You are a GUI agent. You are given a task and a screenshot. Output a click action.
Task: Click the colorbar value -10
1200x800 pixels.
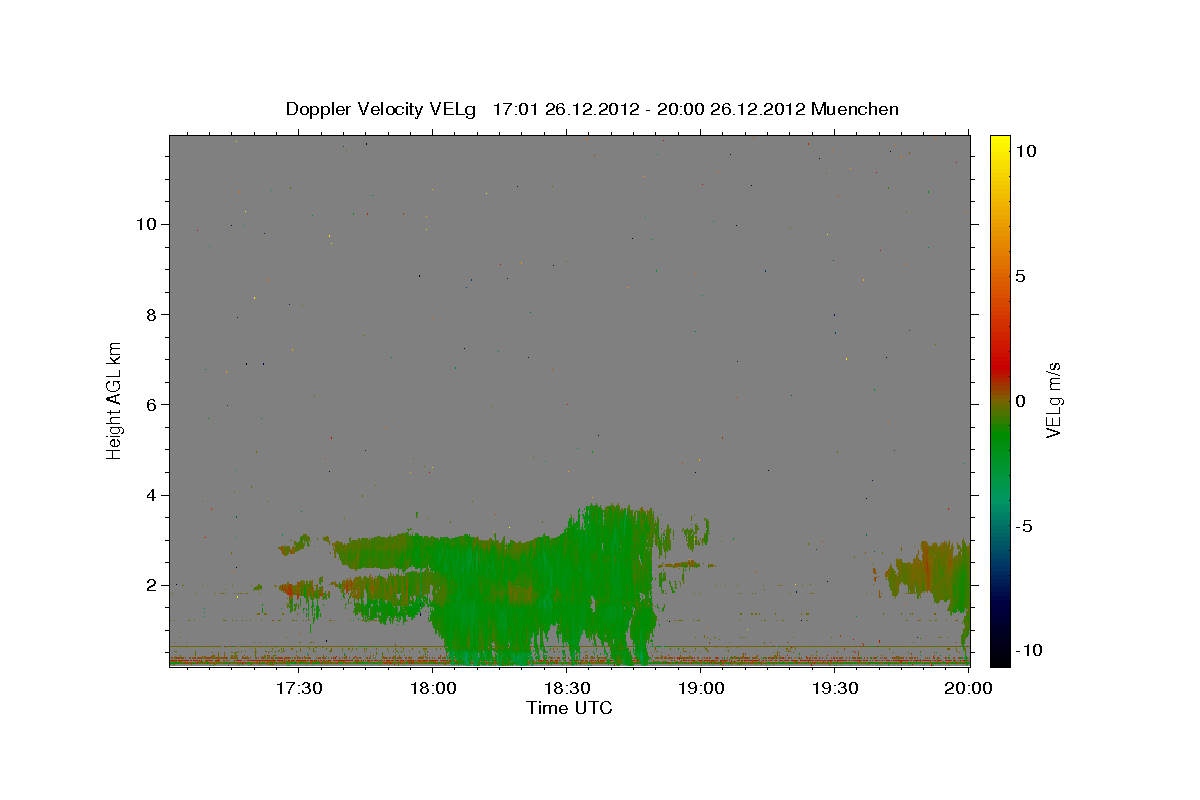tap(1028, 650)
